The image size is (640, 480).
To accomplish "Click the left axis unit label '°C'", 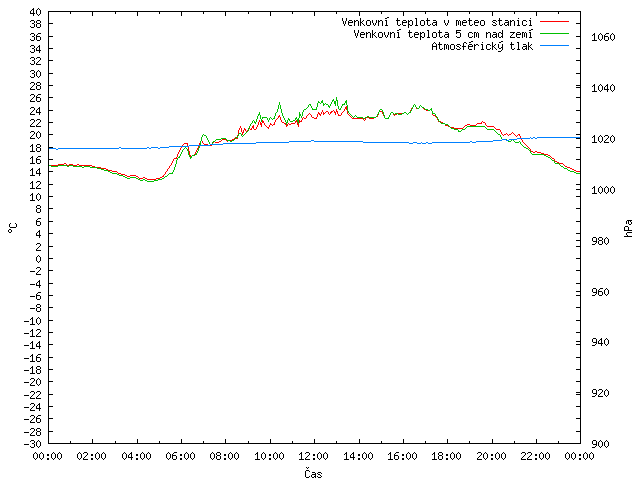I will [13, 228].
